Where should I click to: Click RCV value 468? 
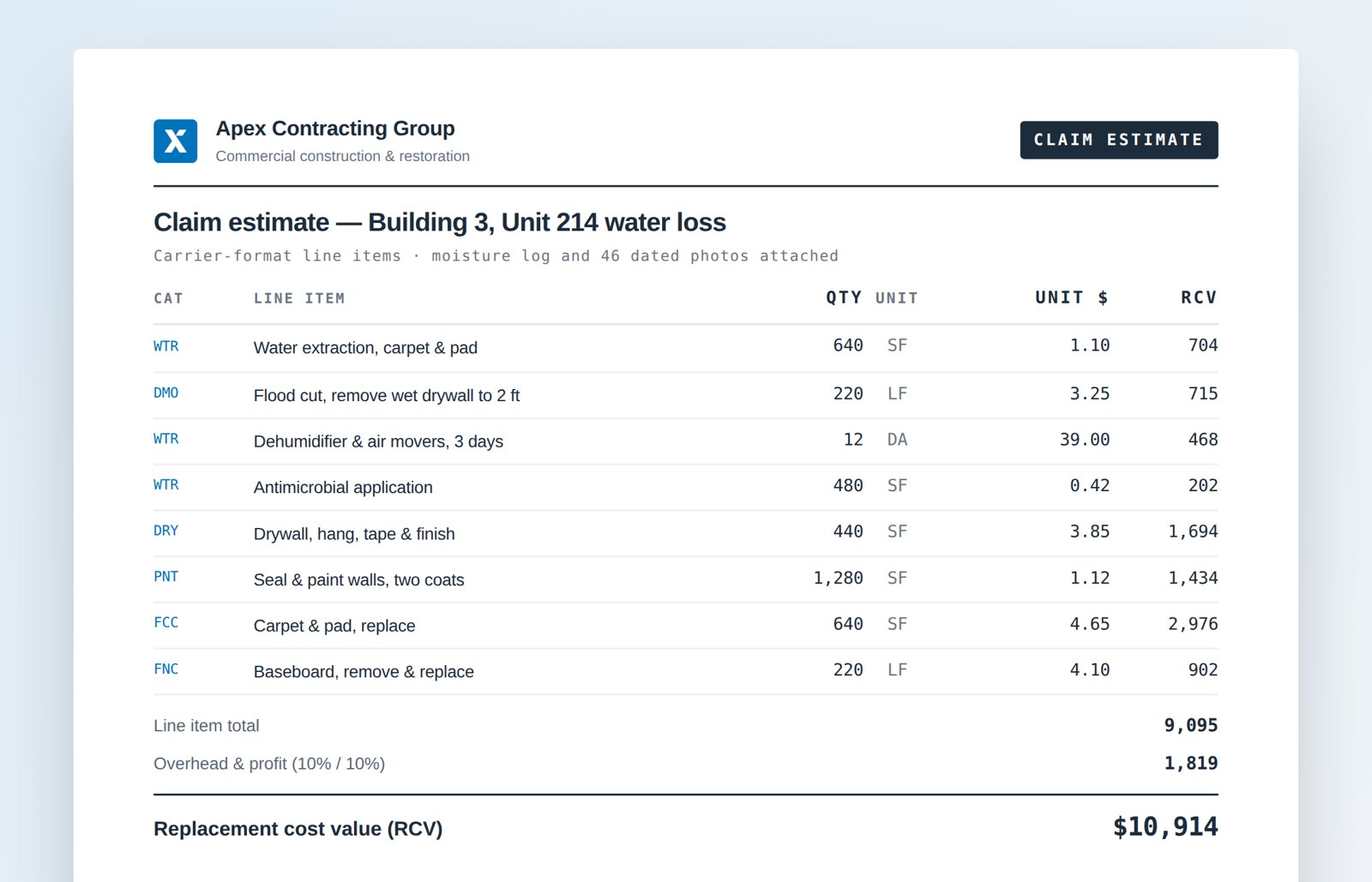pyautogui.click(x=1203, y=440)
